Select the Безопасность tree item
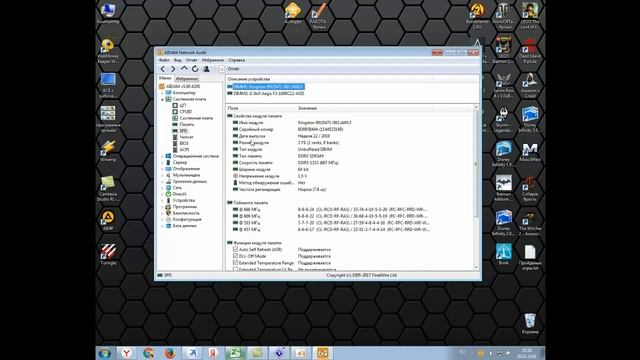 pos(182,213)
